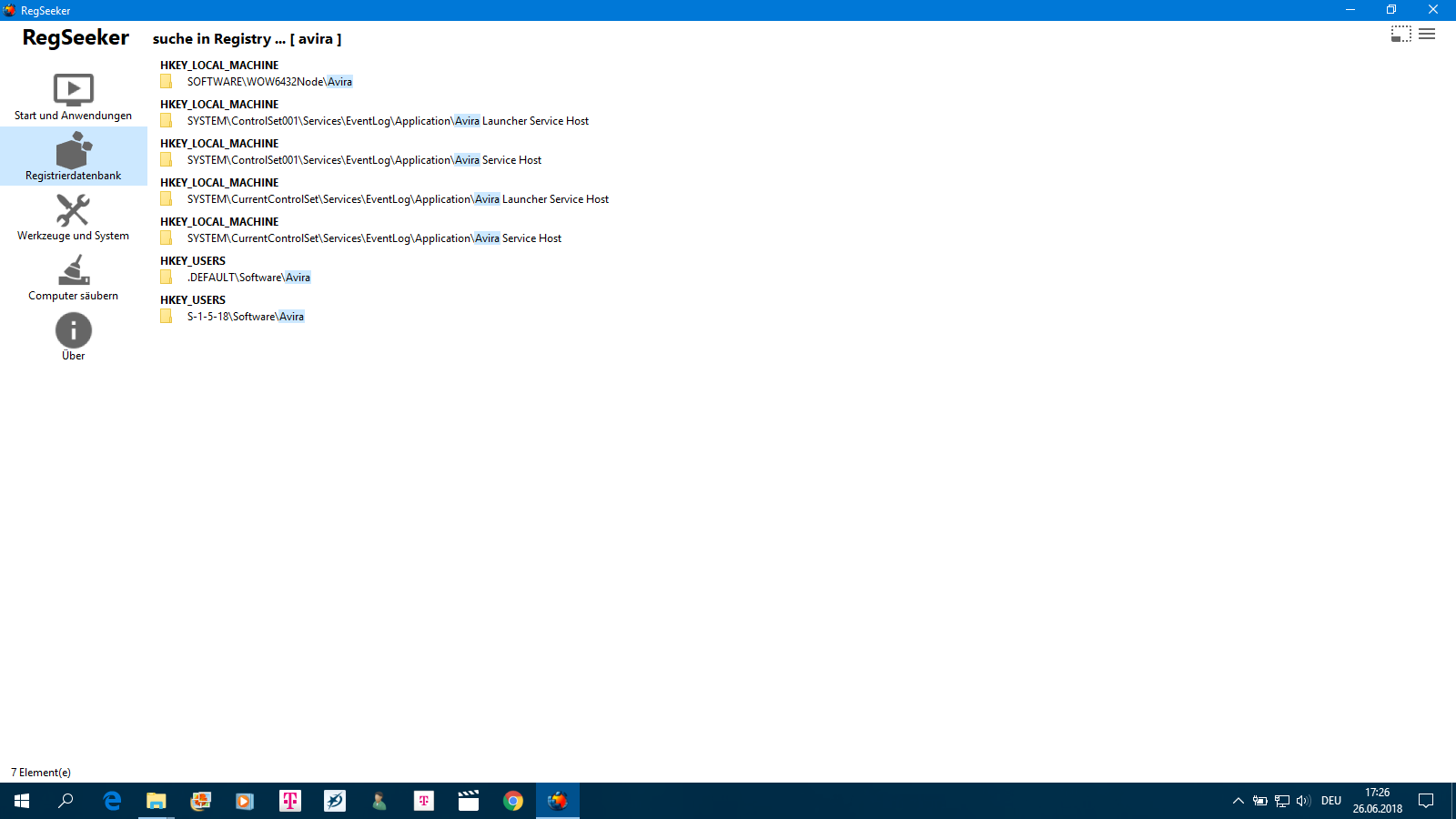Click RegSeeker taskbar icon

(558, 801)
